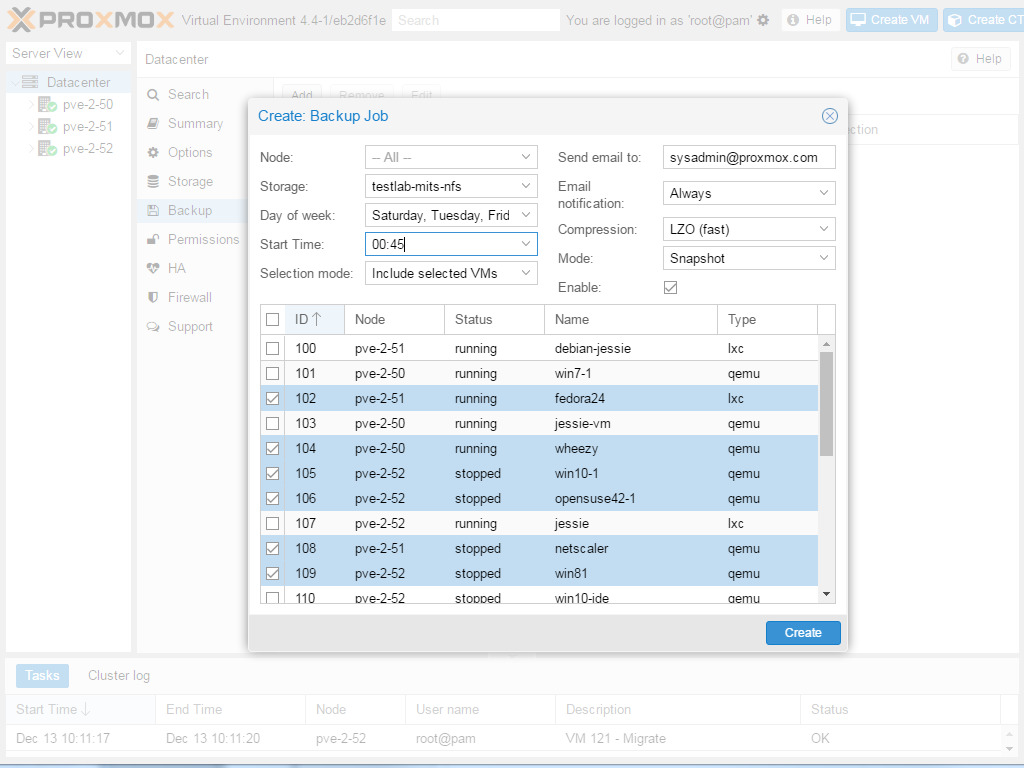Click the Proxmox logo
Screen dimensions: 1024x768
(91, 20)
